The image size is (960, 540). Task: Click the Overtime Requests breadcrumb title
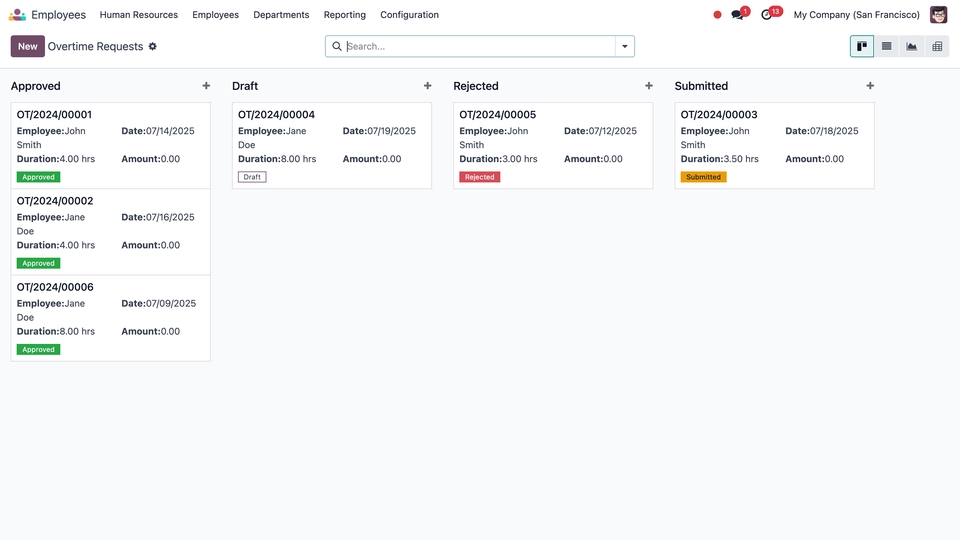96,47
